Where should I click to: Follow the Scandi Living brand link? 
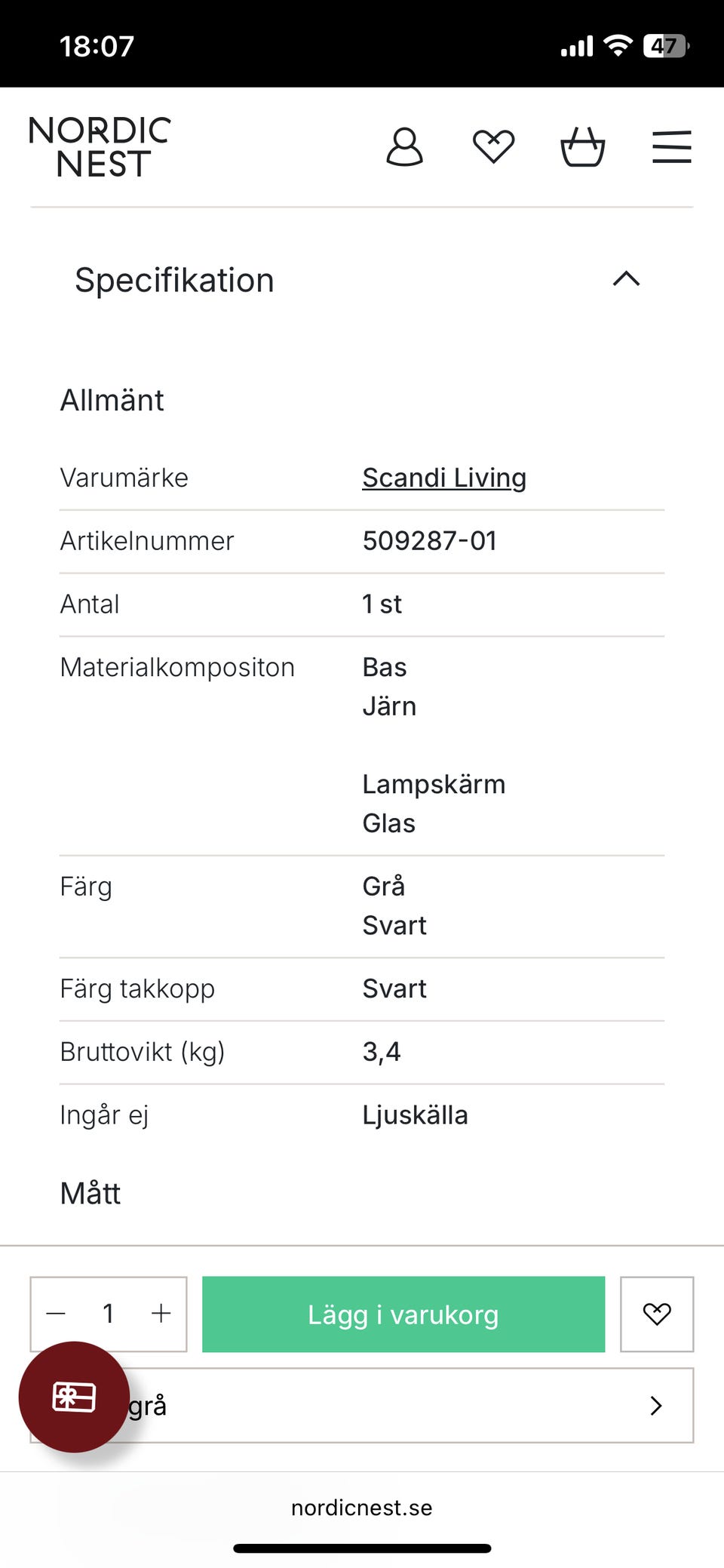444,478
